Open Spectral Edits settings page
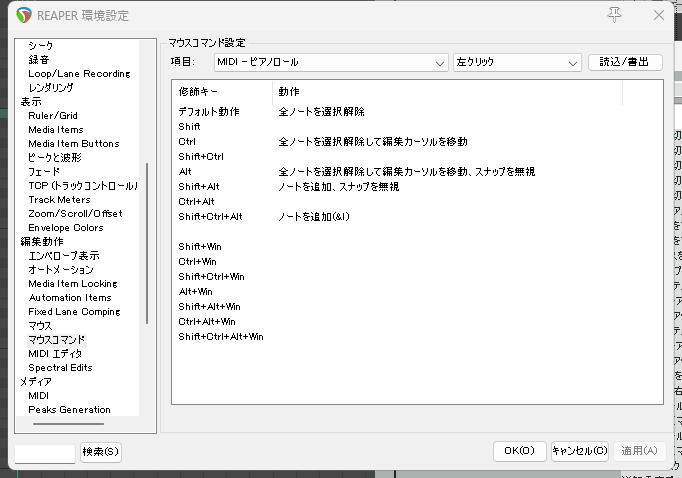 [x=60, y=368]
